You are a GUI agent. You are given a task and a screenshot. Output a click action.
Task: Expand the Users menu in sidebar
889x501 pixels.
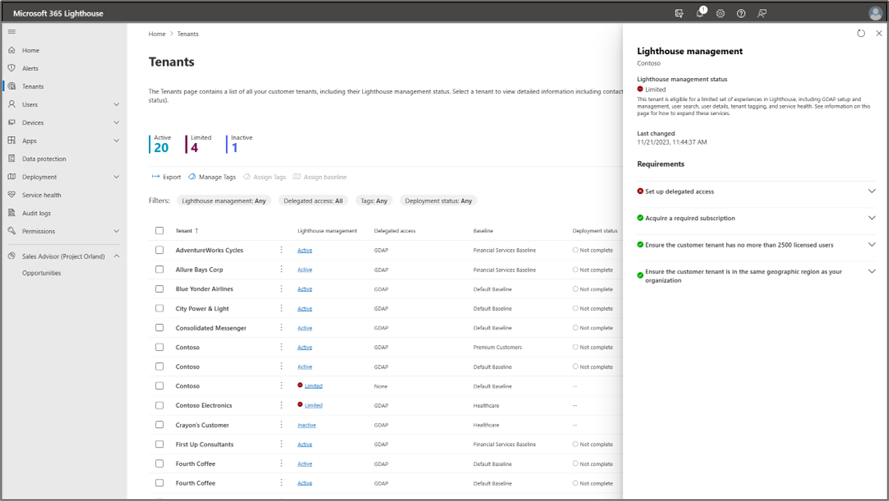click(116, 104)
